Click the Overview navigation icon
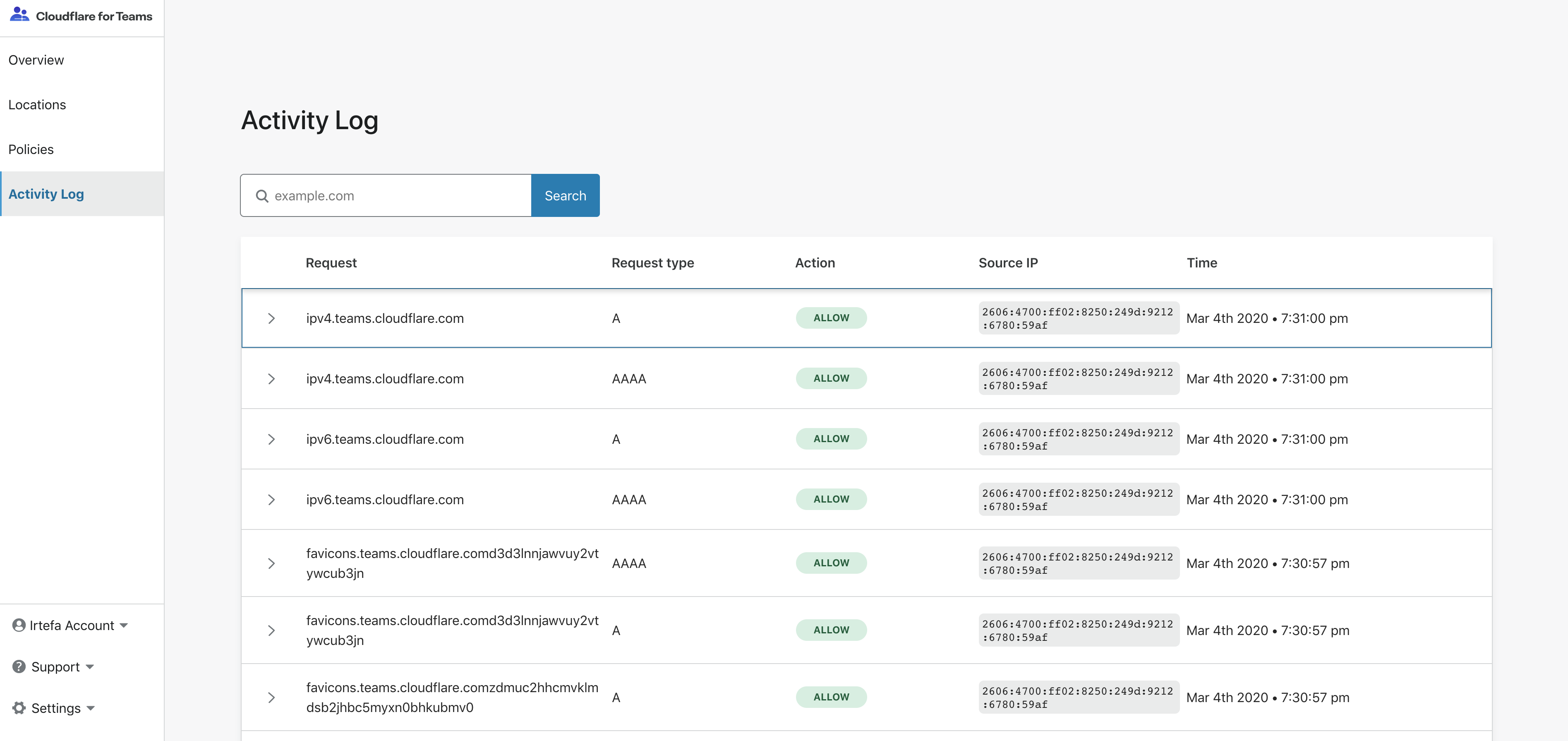The height and width of the screenshot is (741, 1568). pyautogui.click(x=36, y=59)
